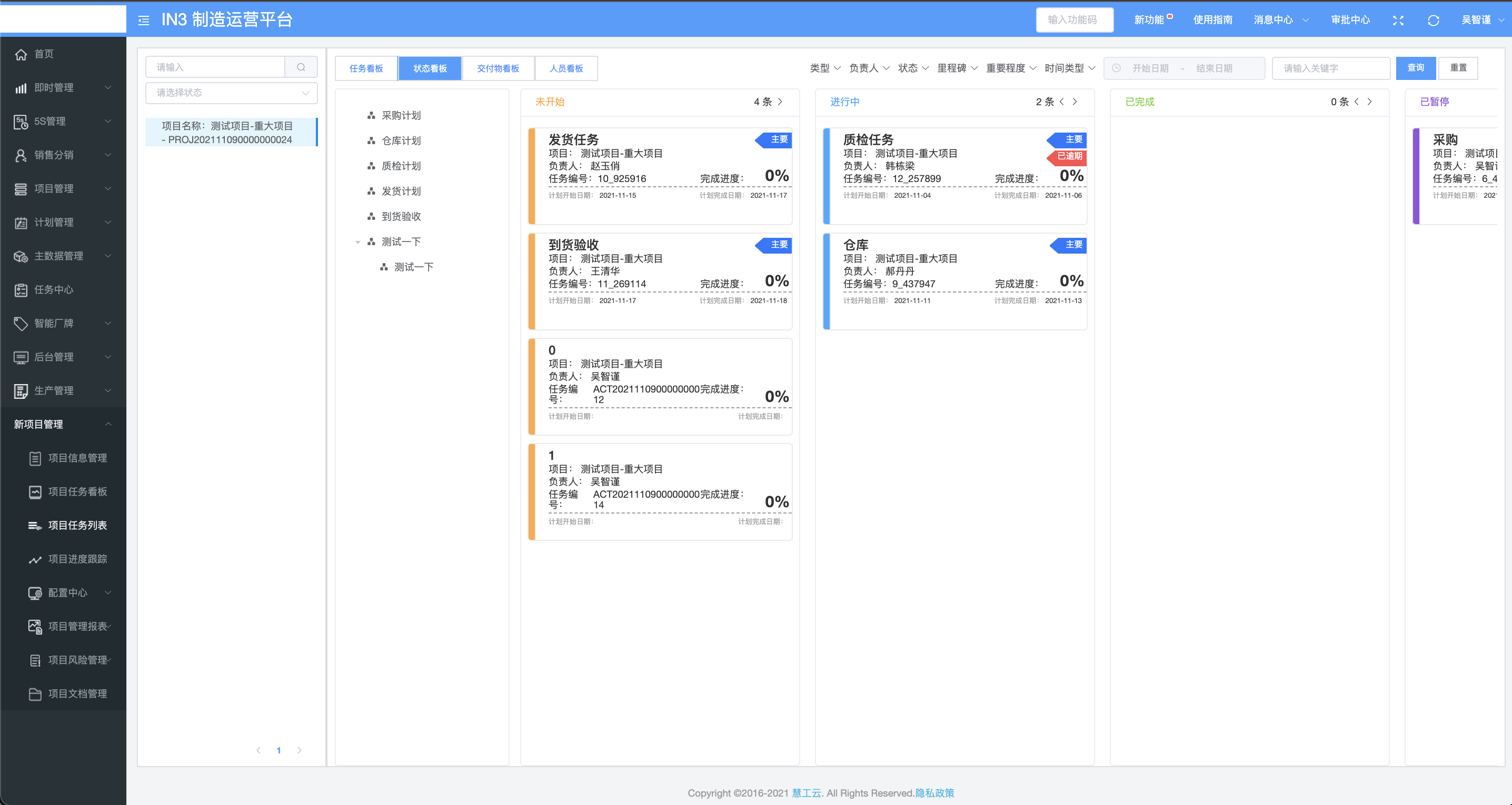This screenshot has width=1512, height=805.
Task: Open 首页 home icon in sidebar
Action: pos(21,54)
